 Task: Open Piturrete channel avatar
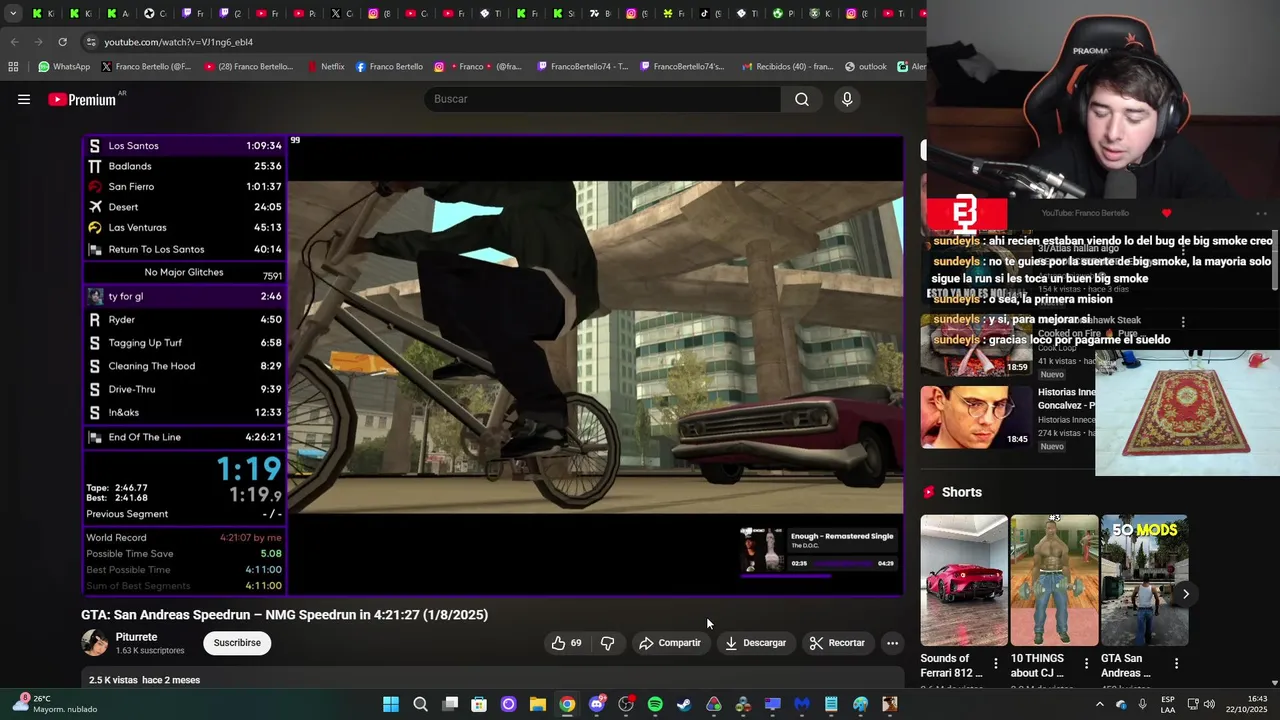pyautogui.click(x=95, y=643)
